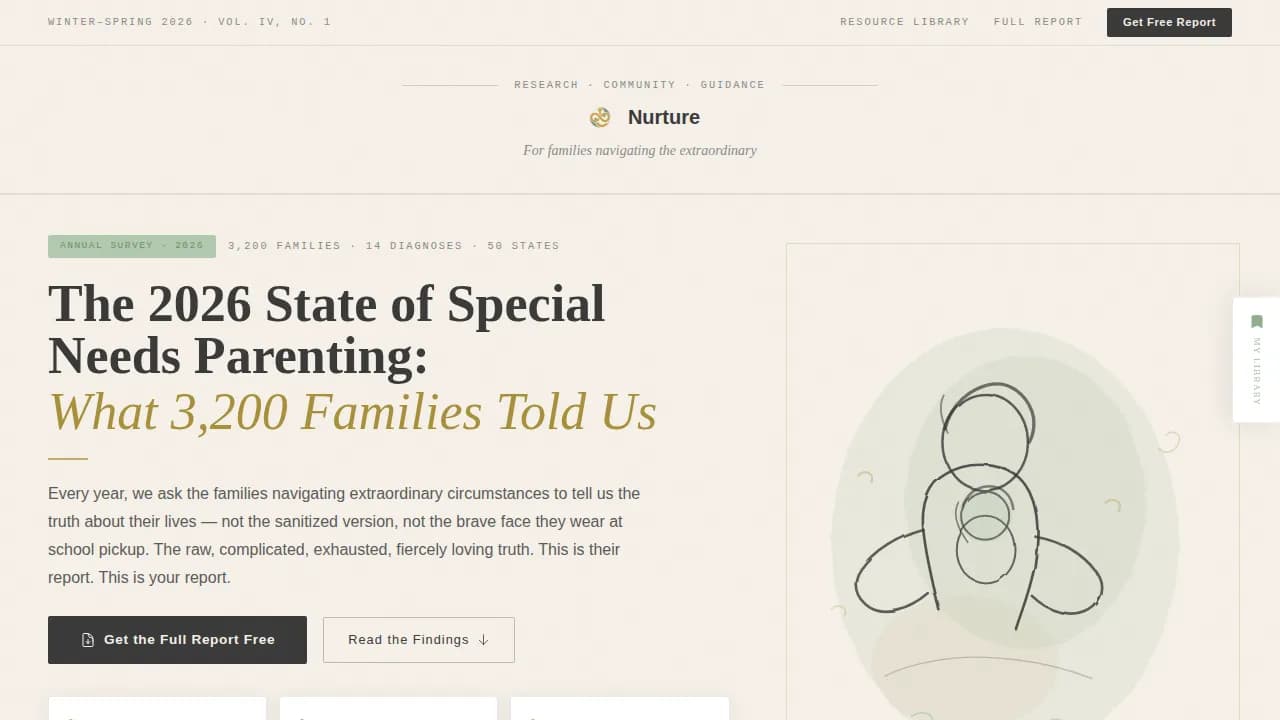Open the Resource Library nav link
Viewport: 1280px width, 720px height.
click(x=904, y=22)
